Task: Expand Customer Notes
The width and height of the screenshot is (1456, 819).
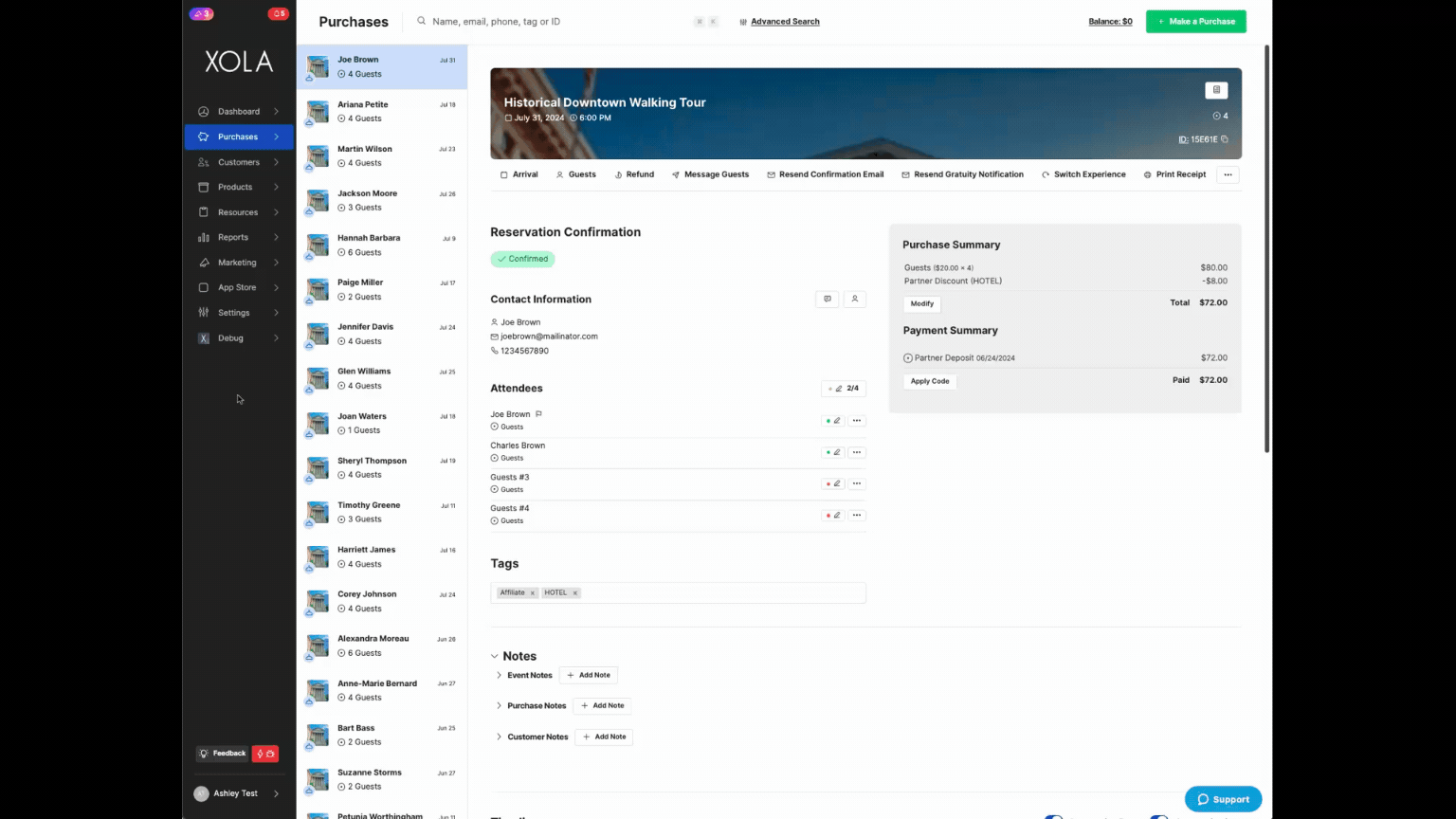Action: (500, 737)
